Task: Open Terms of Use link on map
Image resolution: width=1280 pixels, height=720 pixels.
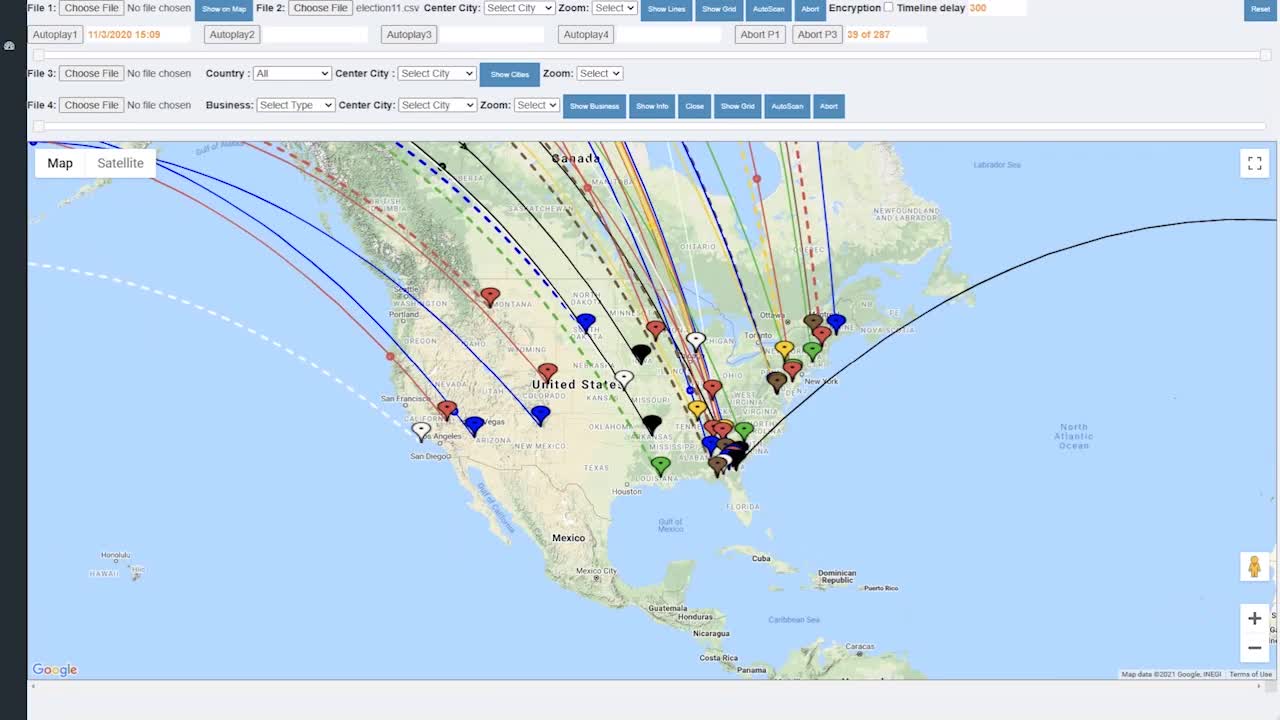Action: (1250, 674)
